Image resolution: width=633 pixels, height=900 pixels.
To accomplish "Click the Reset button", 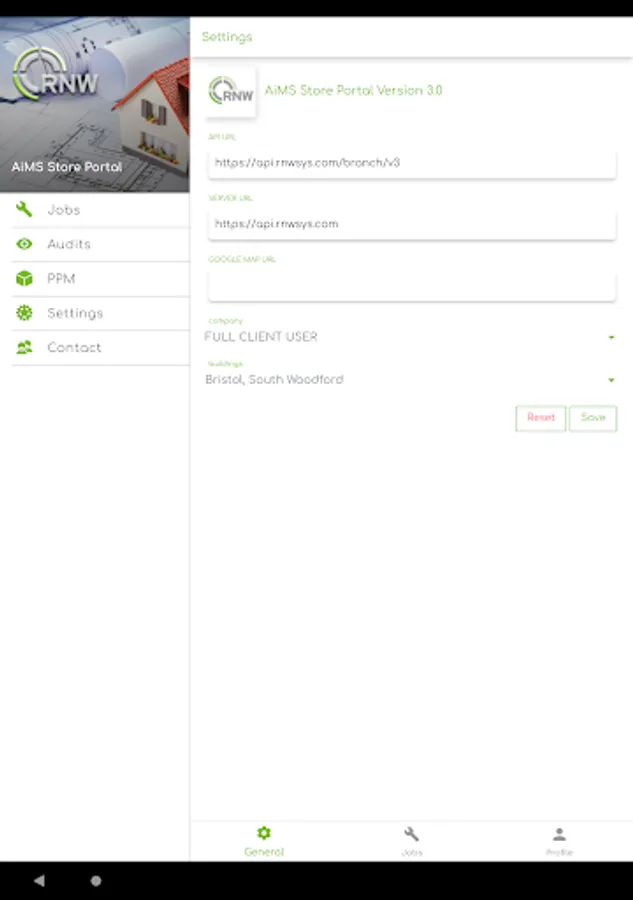I will tap(541, 418).
